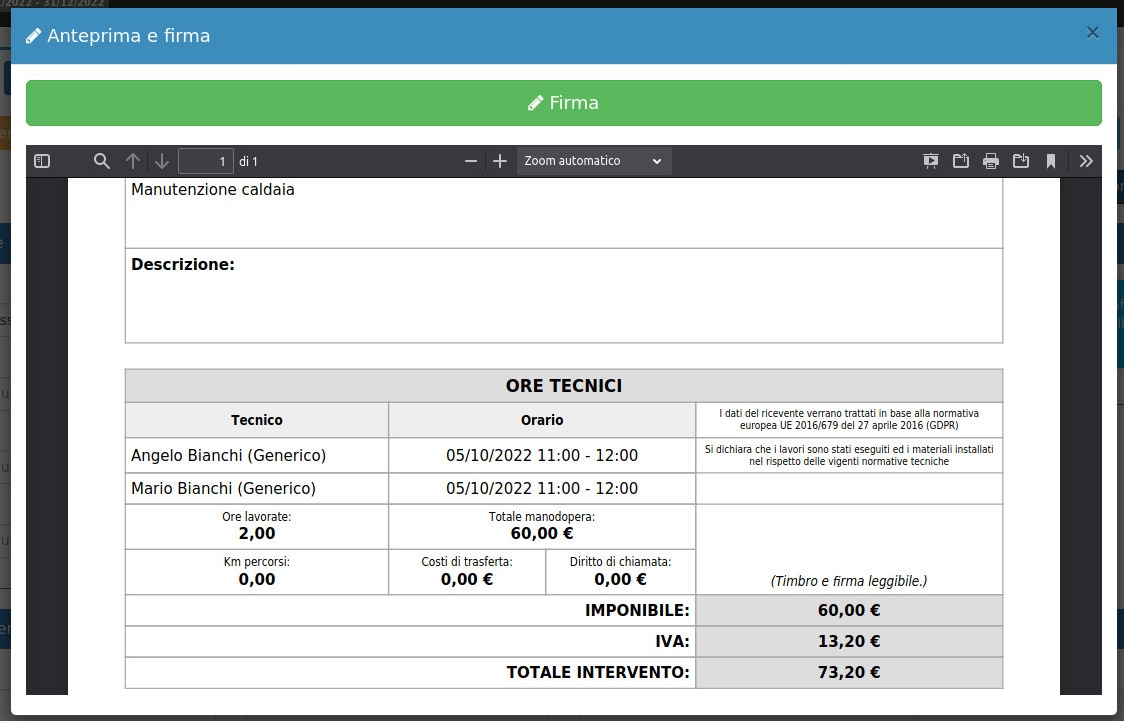Image resolution: width=1124 pixels, height=721 pixels.
Task: Click the bookmark current view icon
Action: 1051,161
